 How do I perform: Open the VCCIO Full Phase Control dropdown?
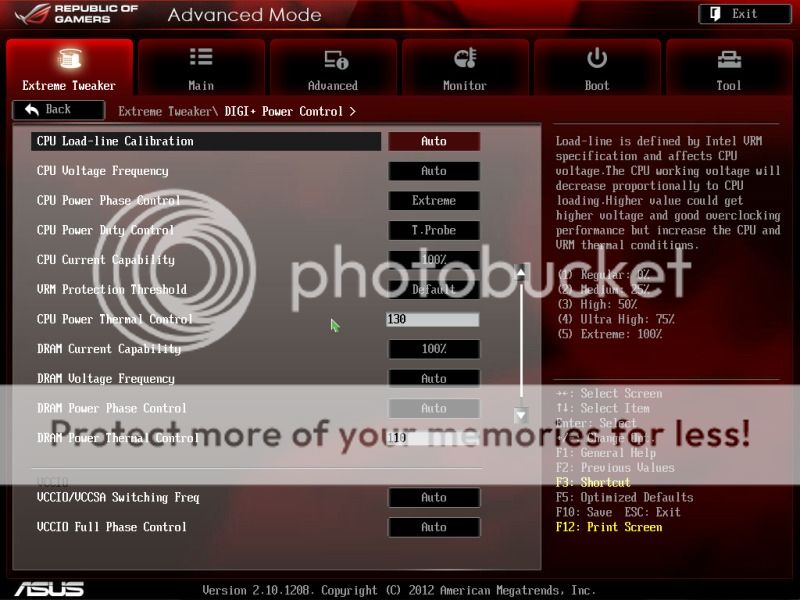(x=434, y=527)
